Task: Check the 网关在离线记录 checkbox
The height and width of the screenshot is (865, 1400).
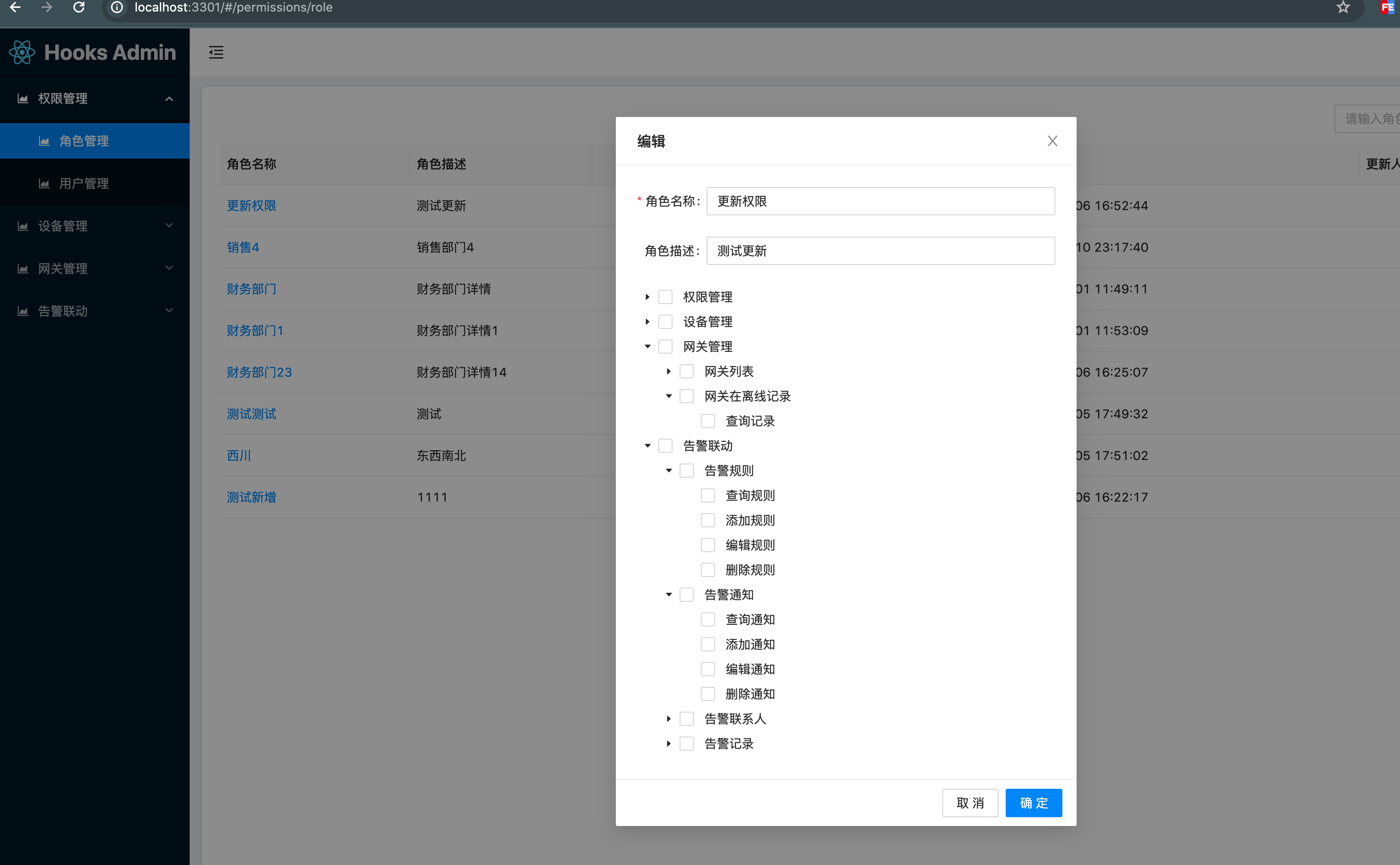Action: (x=686, y=396)
